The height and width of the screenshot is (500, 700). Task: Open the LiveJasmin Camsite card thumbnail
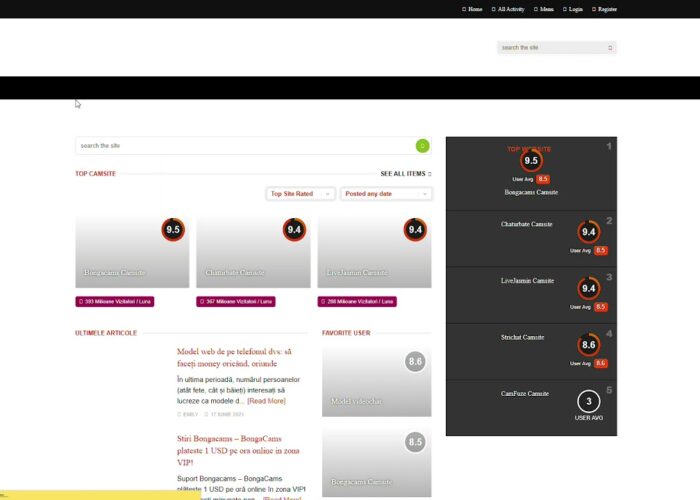(x=375, y=252)
